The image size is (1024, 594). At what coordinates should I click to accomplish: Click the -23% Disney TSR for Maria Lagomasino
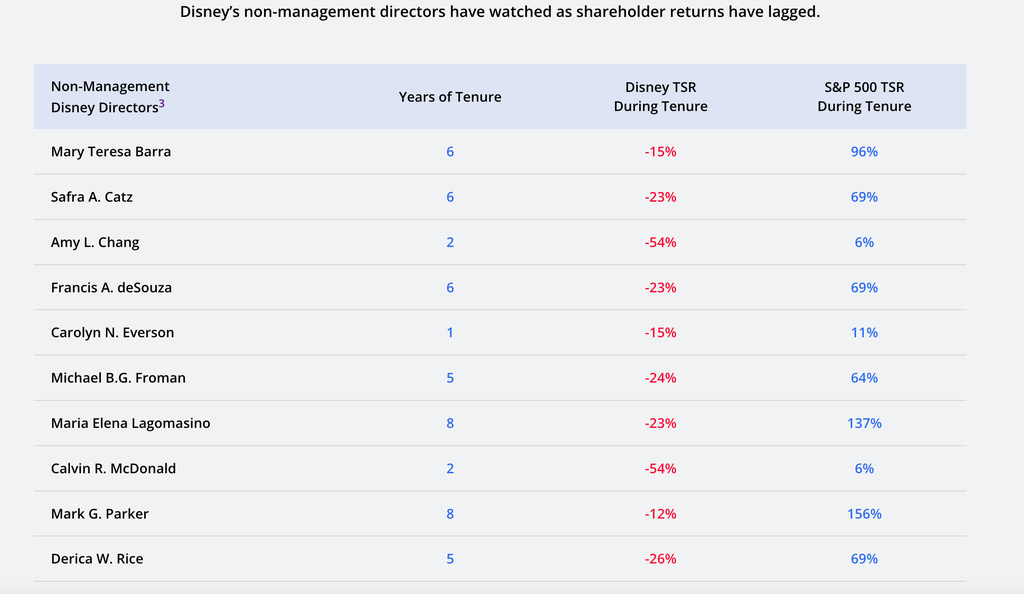tap(660, 423)
